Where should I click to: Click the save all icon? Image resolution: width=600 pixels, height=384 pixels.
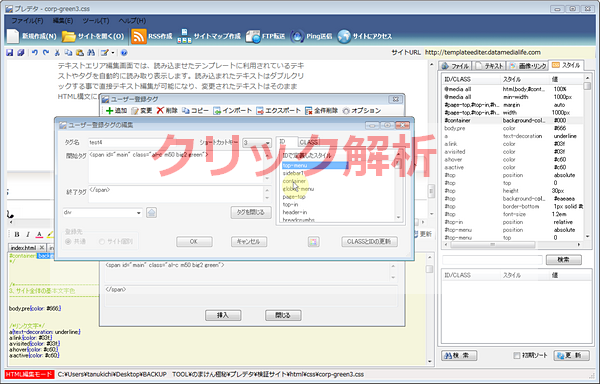[21, 52]
